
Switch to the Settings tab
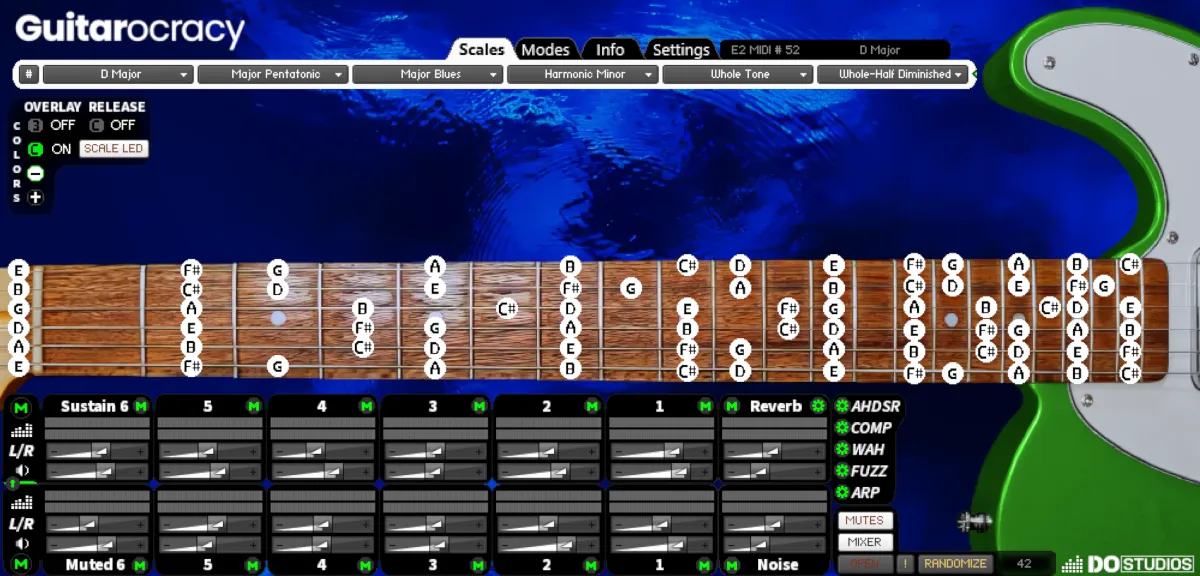[680, 49]
